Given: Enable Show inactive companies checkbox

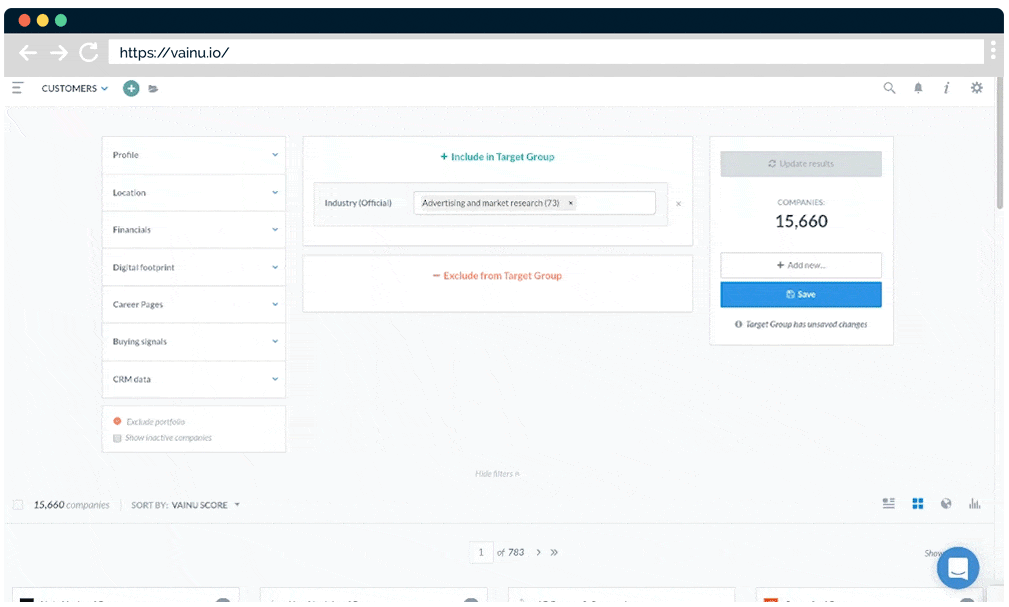Looking at the screenshot, I should pos(118,438).
